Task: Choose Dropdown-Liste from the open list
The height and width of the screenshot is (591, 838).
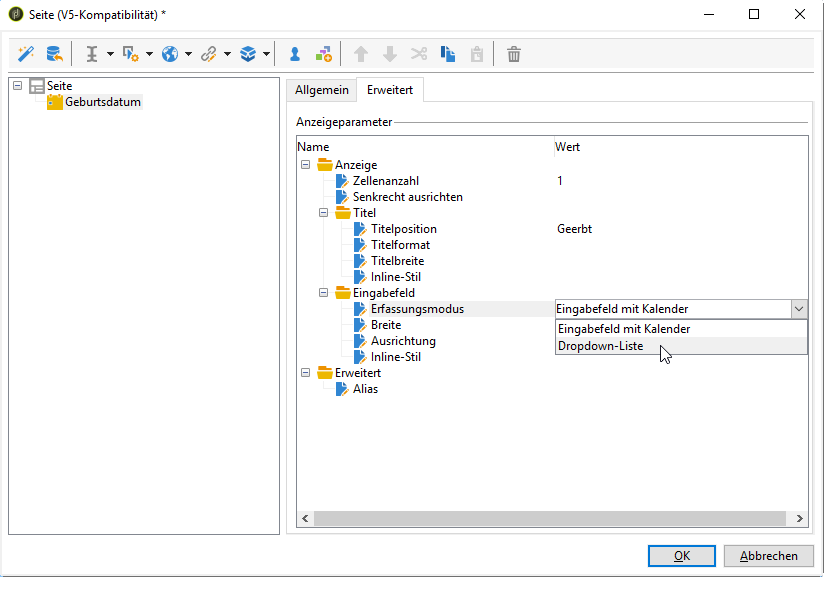Action: [600, 346]
